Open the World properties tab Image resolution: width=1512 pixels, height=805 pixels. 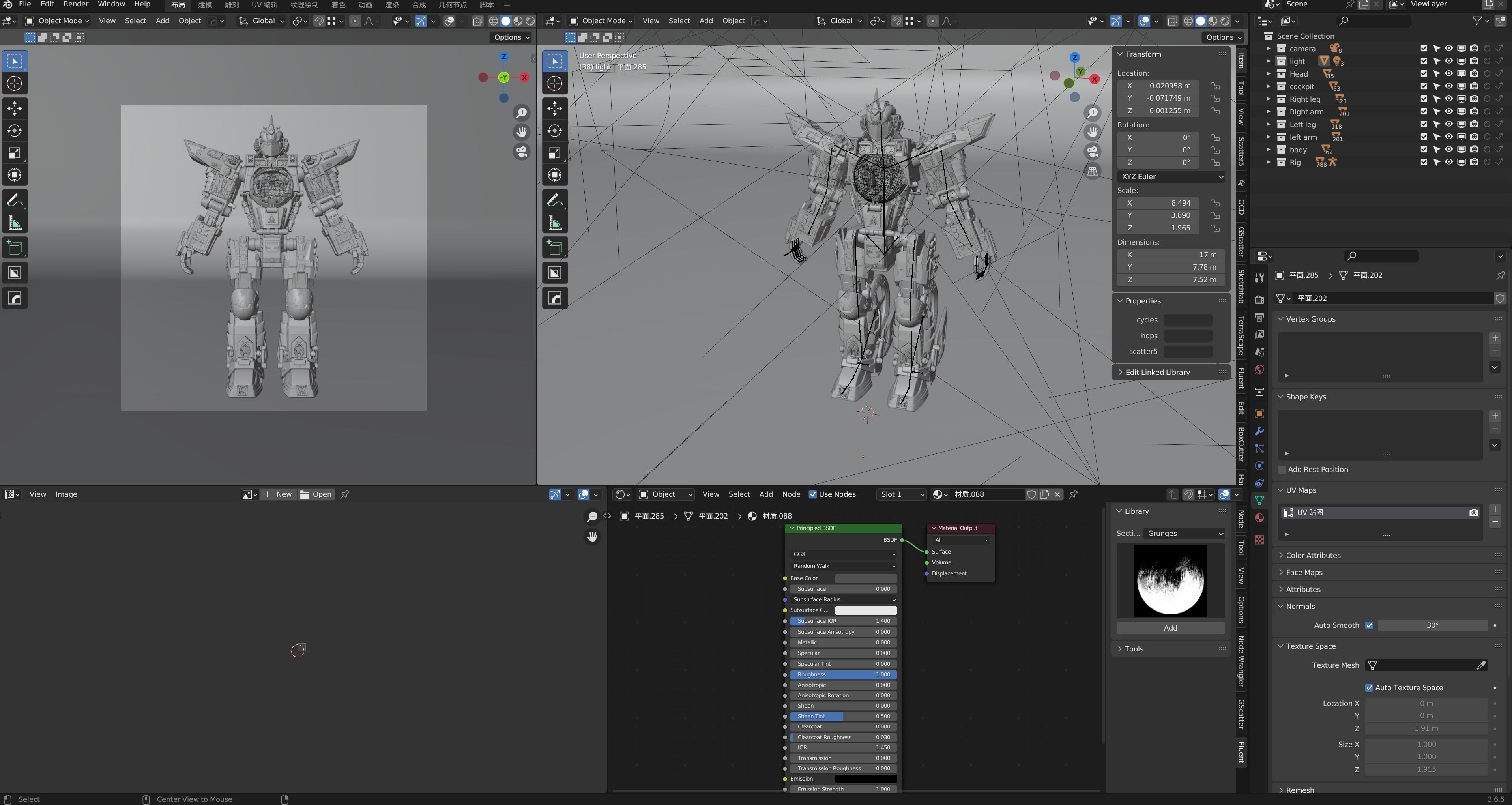[x=1259, y=369]
